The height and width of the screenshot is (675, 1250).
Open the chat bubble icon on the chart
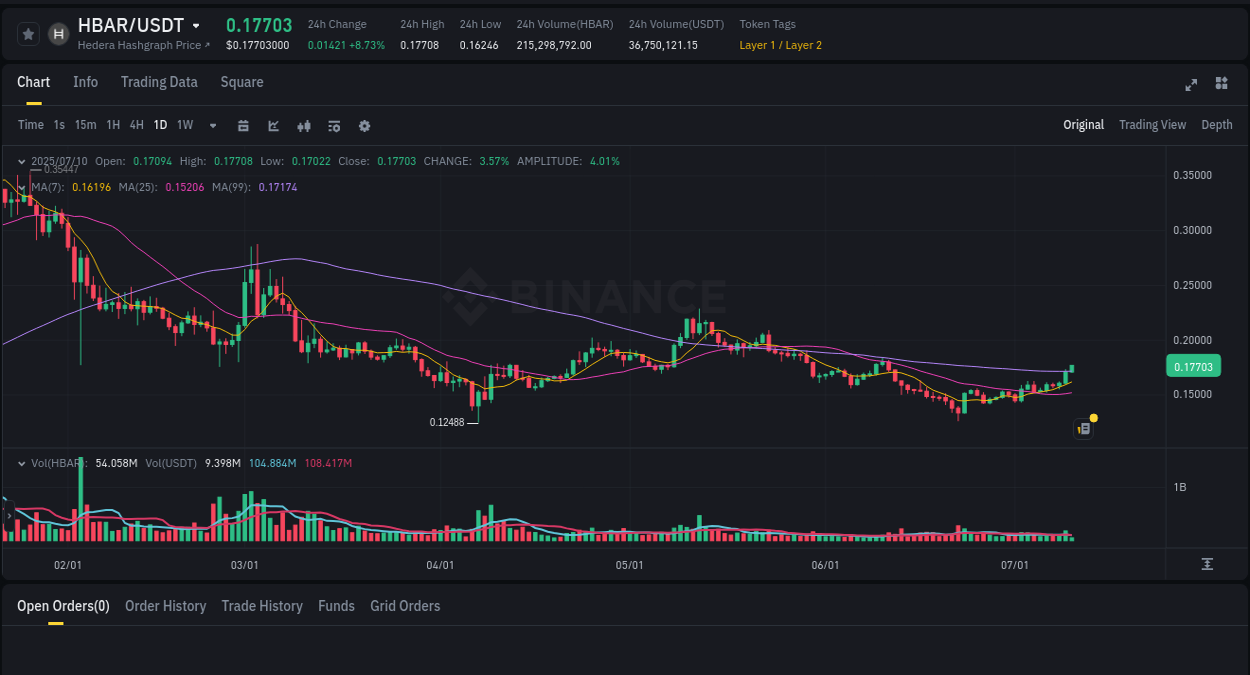(1083, 428)
